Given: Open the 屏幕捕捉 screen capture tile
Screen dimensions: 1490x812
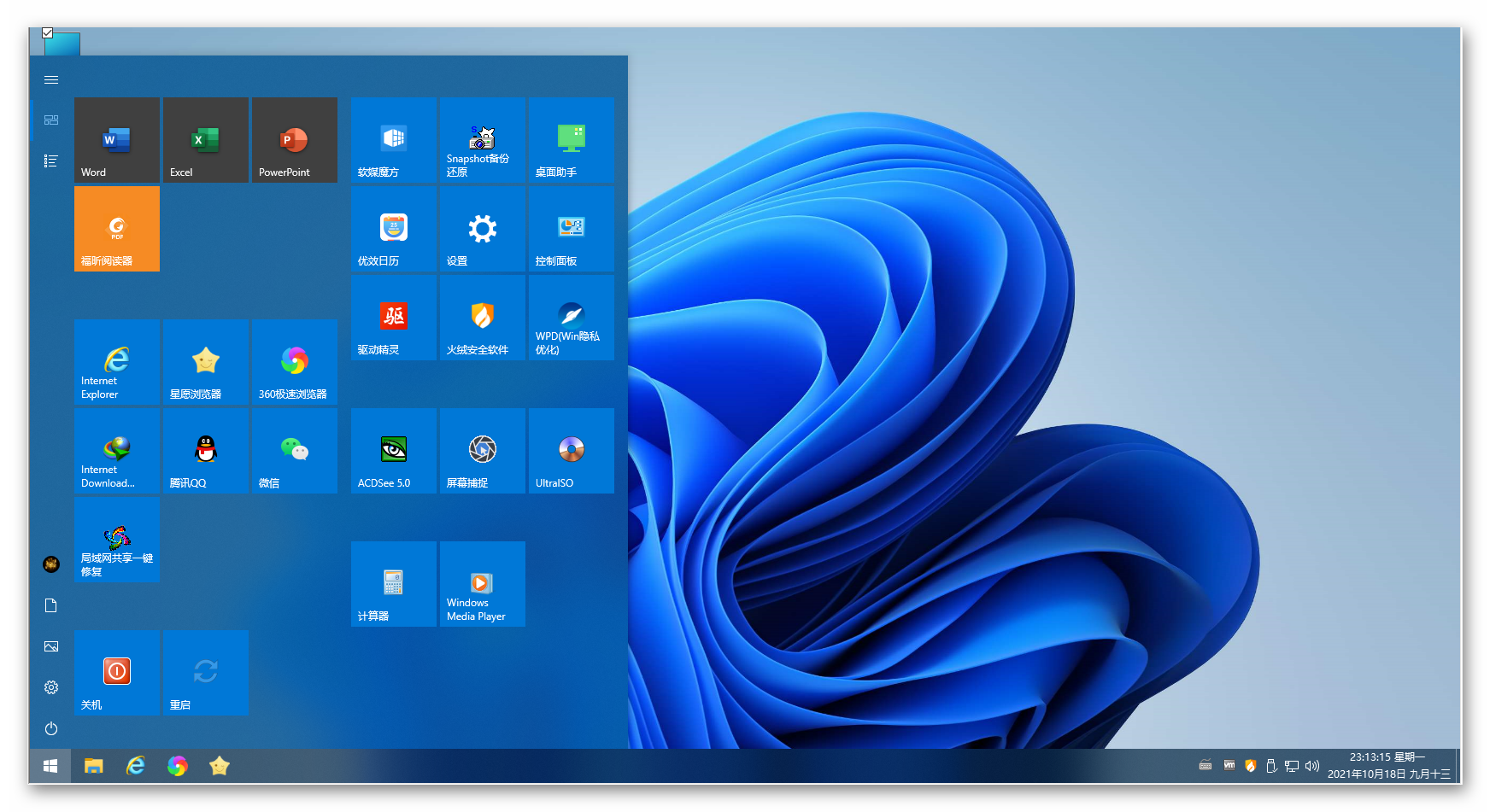Looking at the screenshot, I should pyautogui.click(x=483, y=451).
